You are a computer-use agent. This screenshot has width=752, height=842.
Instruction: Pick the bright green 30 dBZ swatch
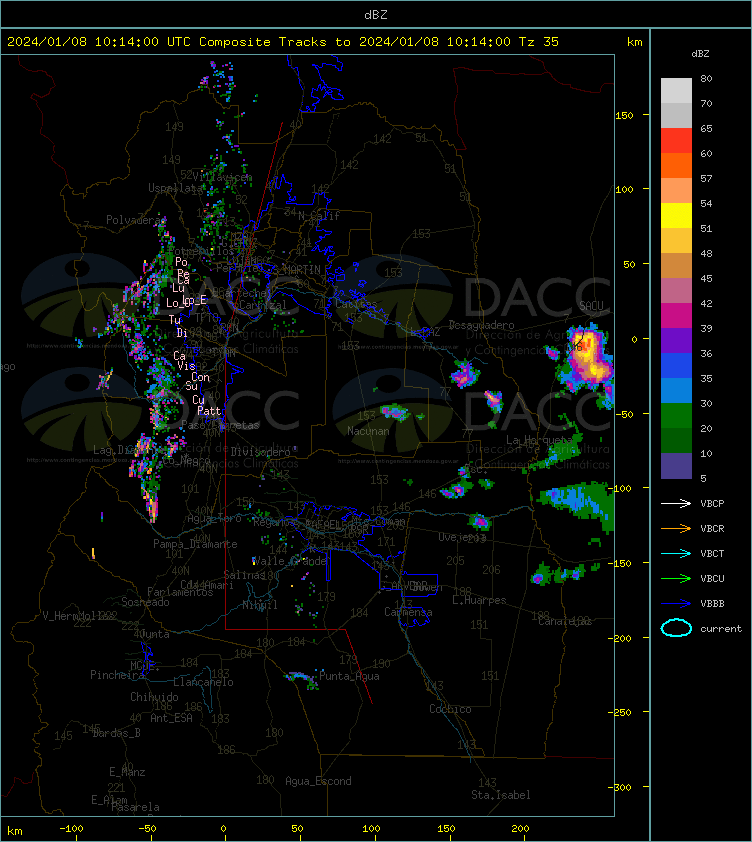pyautogui.click(x=676, y=415)
